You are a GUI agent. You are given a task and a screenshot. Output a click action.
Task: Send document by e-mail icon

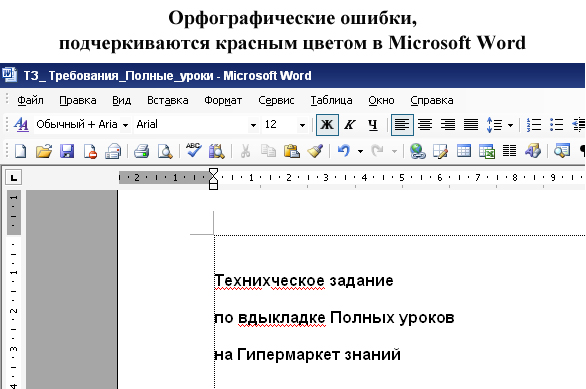[x=113, y=151]
